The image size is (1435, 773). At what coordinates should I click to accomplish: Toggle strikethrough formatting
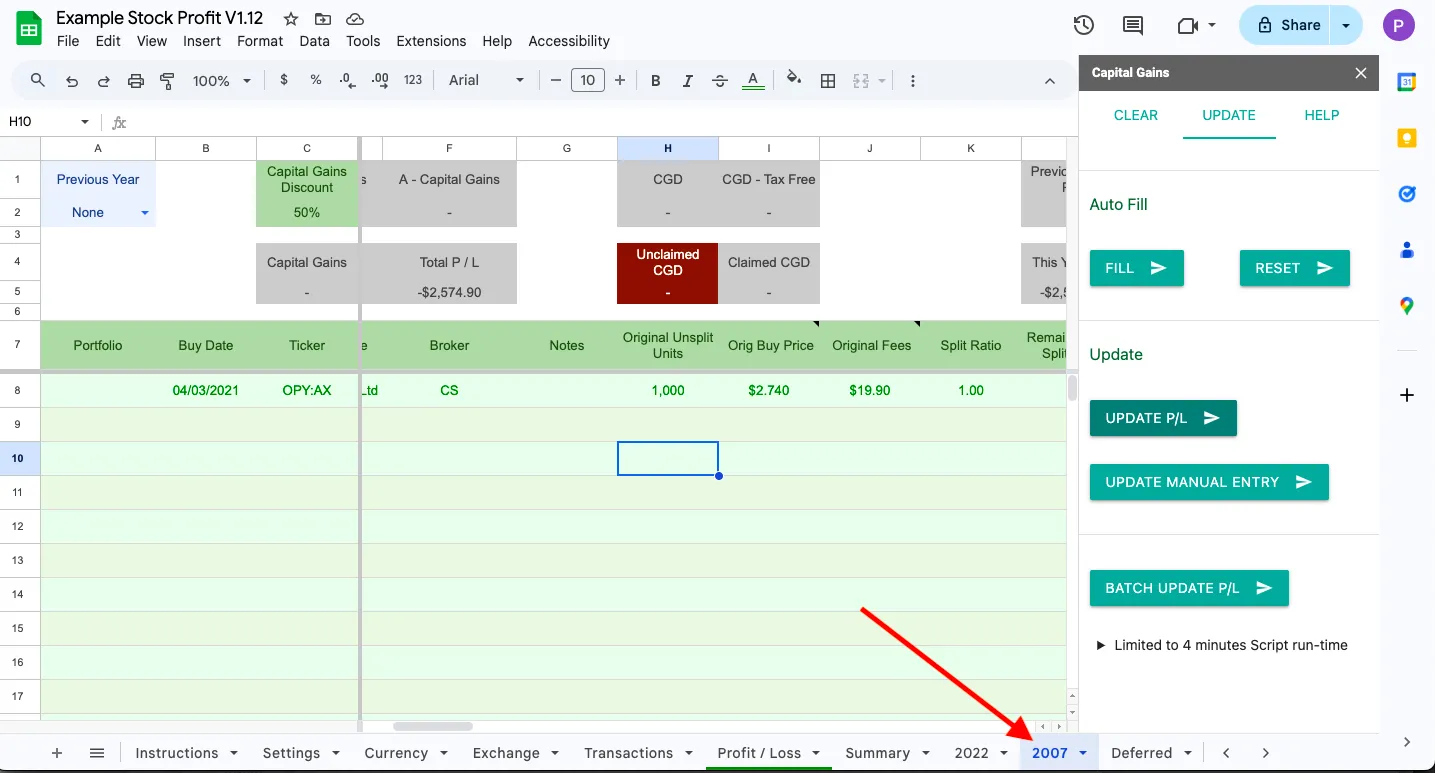(x=720, y=81)
